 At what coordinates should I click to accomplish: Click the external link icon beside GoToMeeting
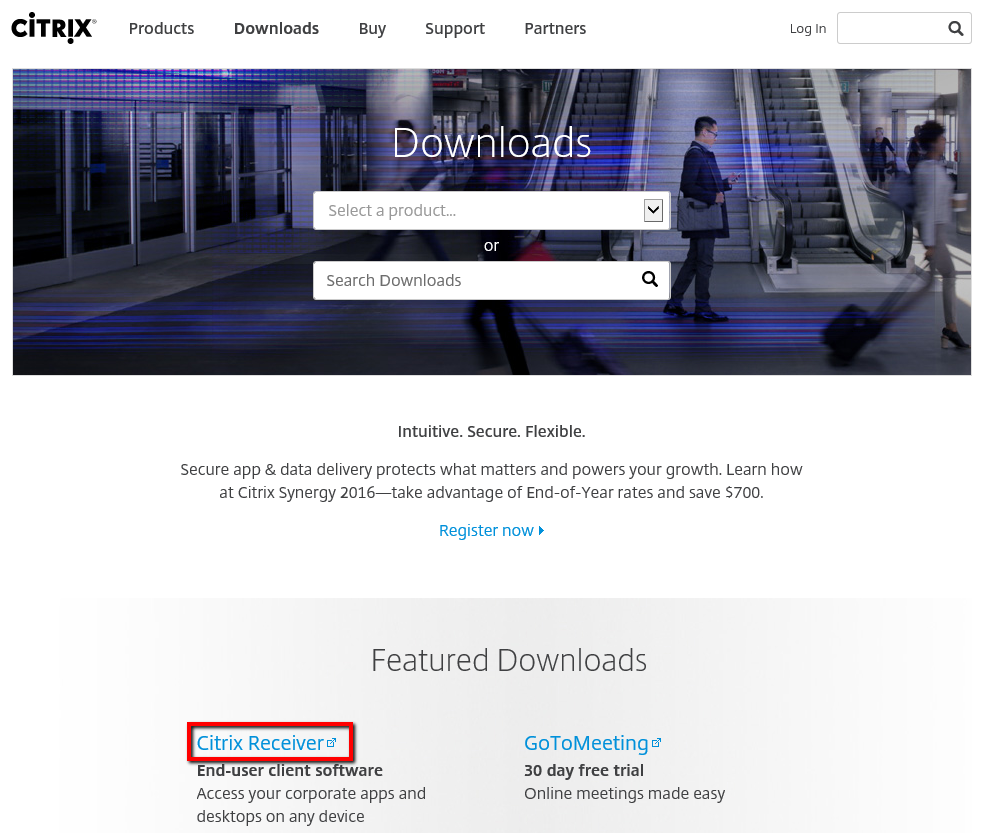click(657, 743)
